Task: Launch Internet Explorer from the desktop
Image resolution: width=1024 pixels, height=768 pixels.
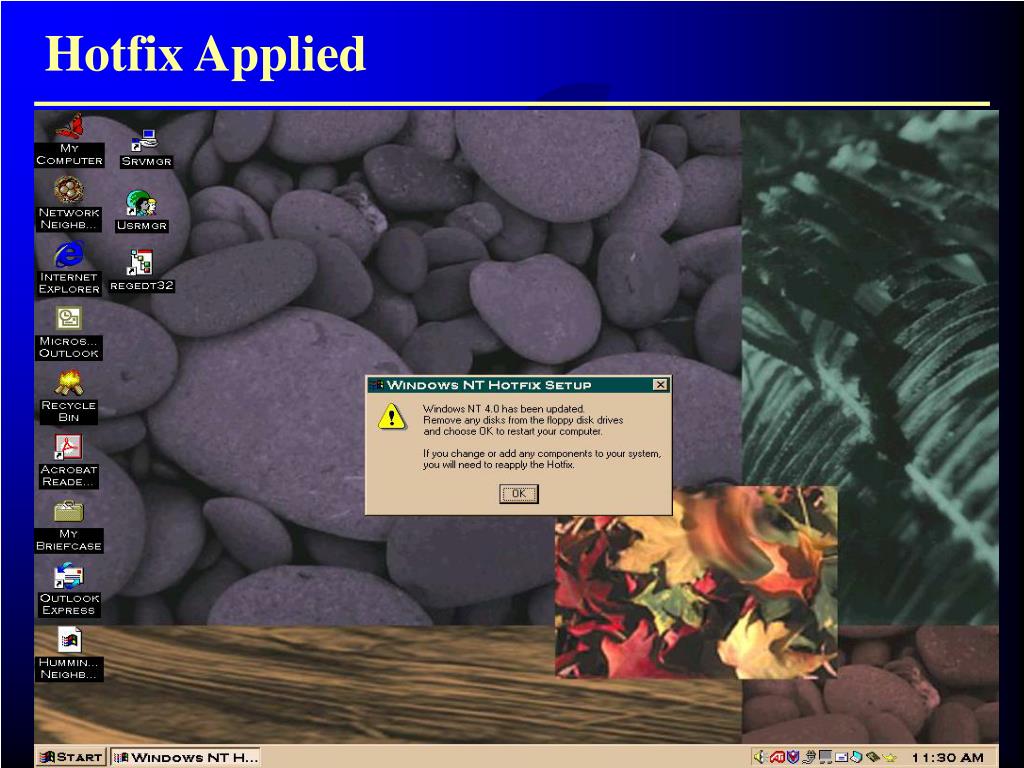Action: (x=69, y=267)
